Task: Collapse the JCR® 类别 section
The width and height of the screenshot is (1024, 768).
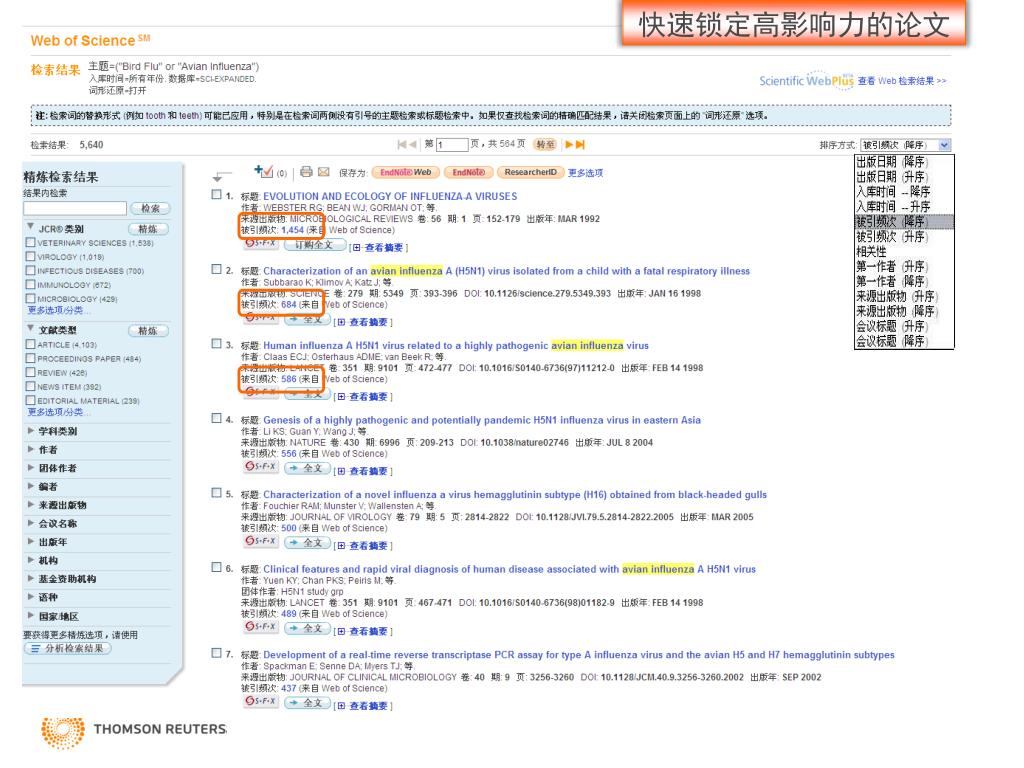Action: pyautogui.click(x=31, y=227)
